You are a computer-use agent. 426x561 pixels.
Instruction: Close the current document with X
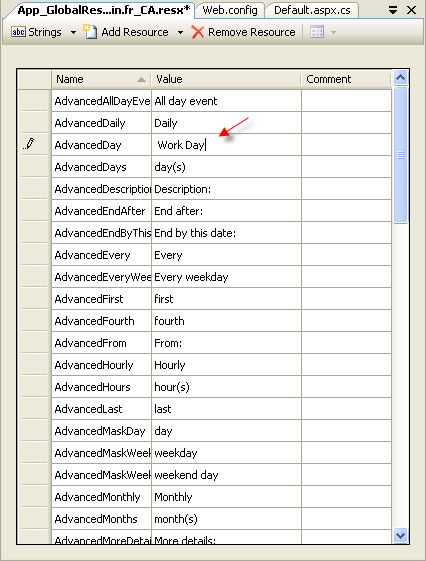pyautogui.click(x=412, y=10)
